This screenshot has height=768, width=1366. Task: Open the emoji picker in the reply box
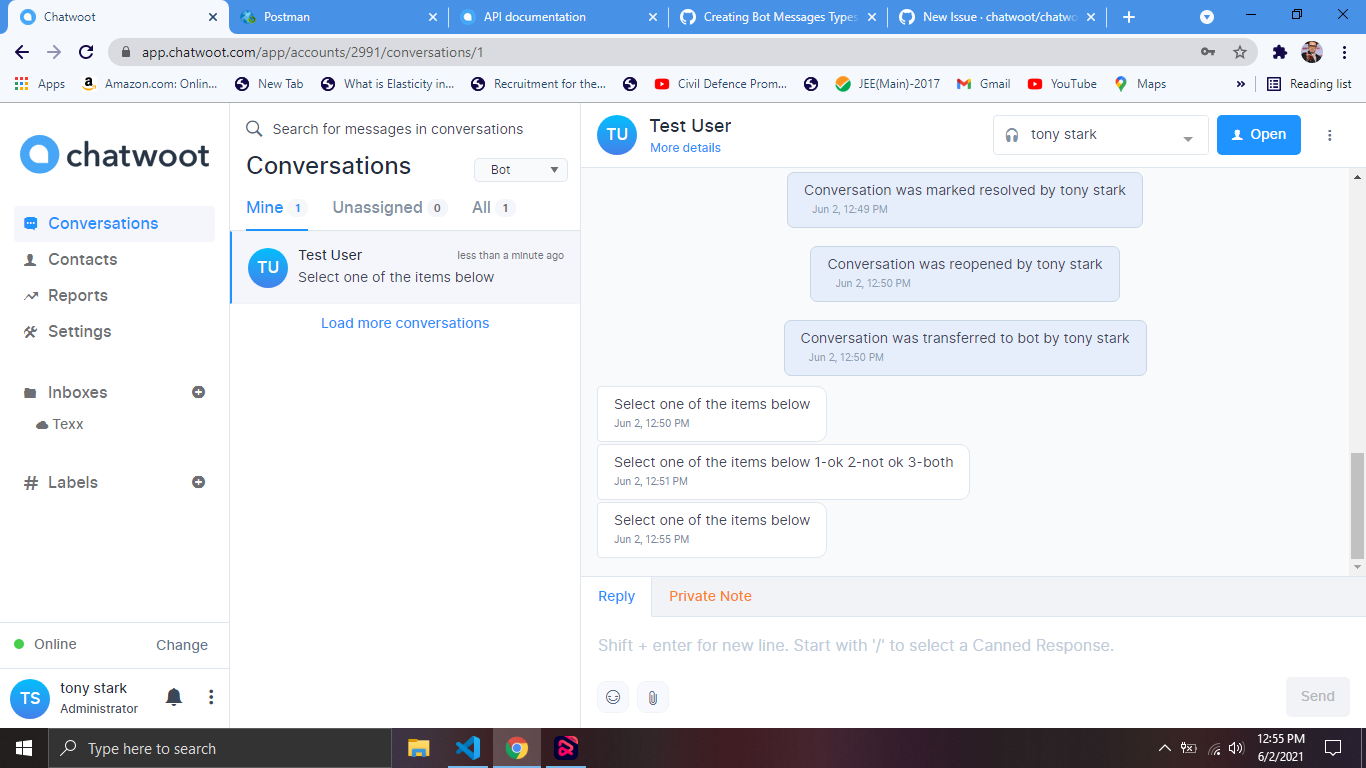pos(613,696)
